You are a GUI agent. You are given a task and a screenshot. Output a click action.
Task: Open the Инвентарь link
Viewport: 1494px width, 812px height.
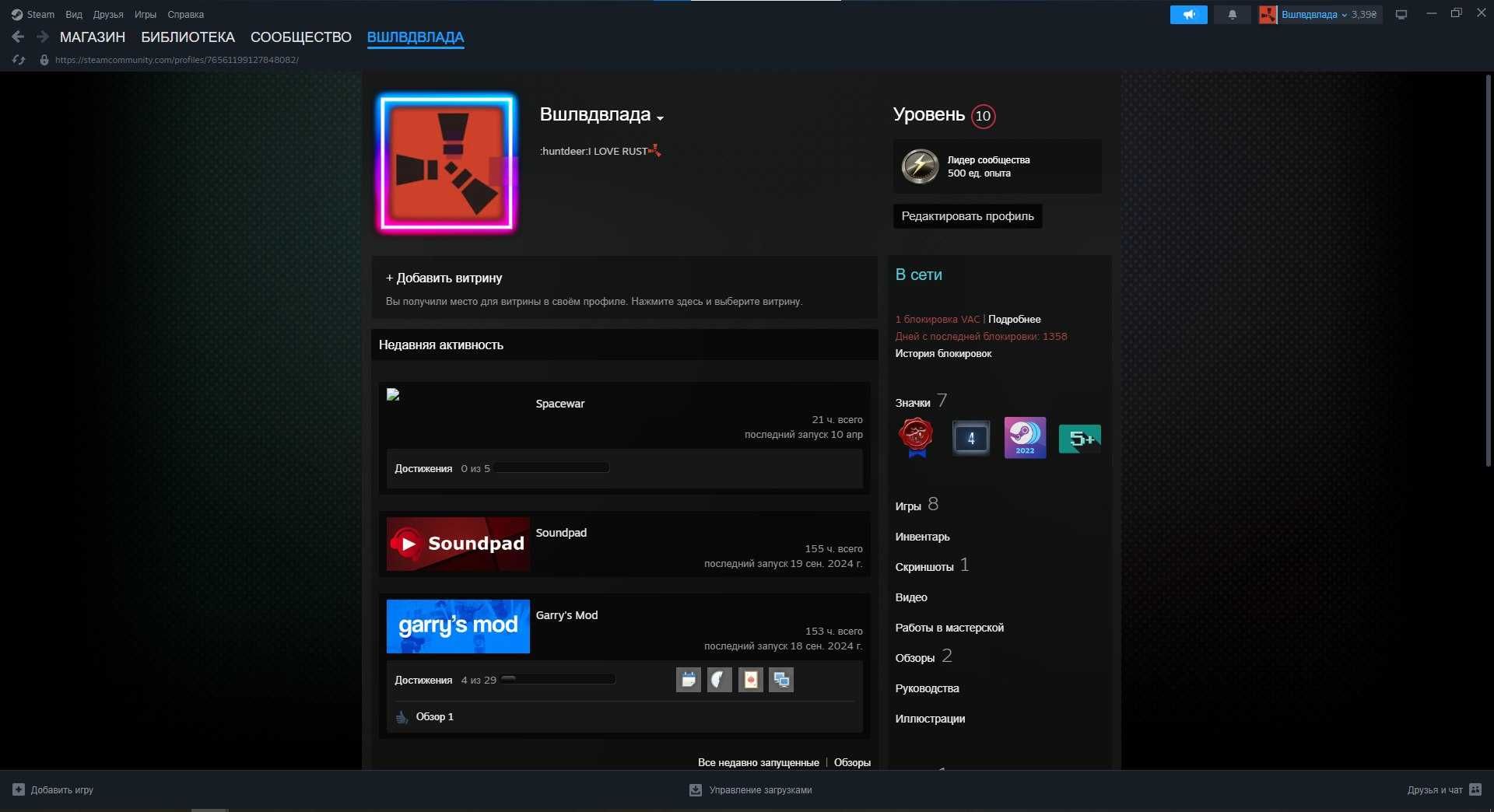click(922, 537)
